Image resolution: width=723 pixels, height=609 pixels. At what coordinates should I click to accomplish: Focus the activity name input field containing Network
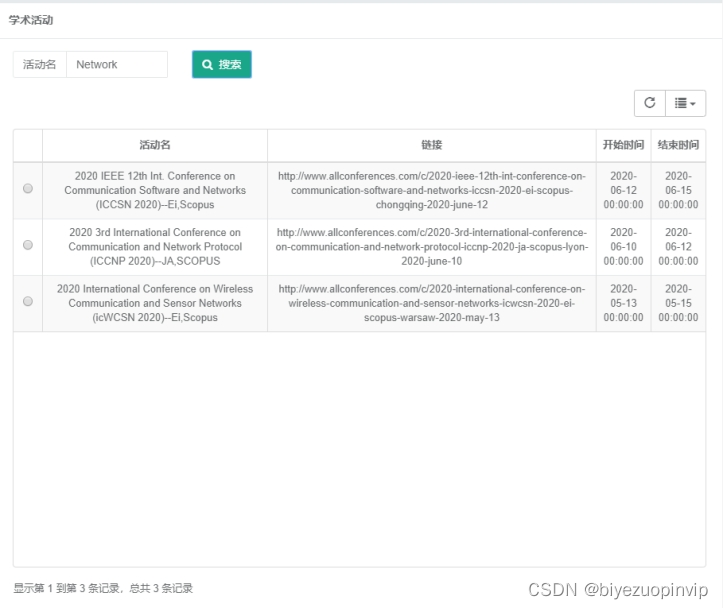click(x=117, y=65)
